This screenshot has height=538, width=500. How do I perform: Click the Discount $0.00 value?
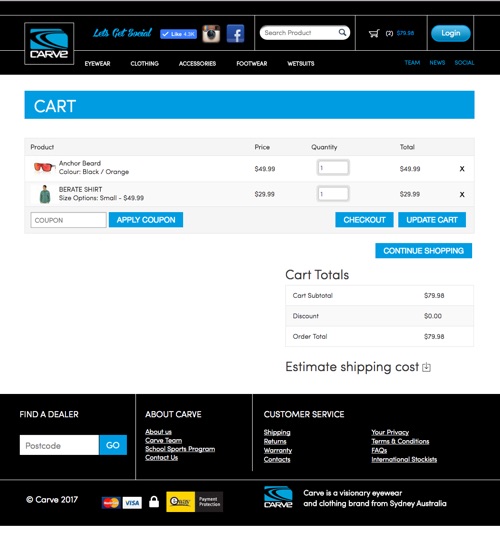[433, 316]
